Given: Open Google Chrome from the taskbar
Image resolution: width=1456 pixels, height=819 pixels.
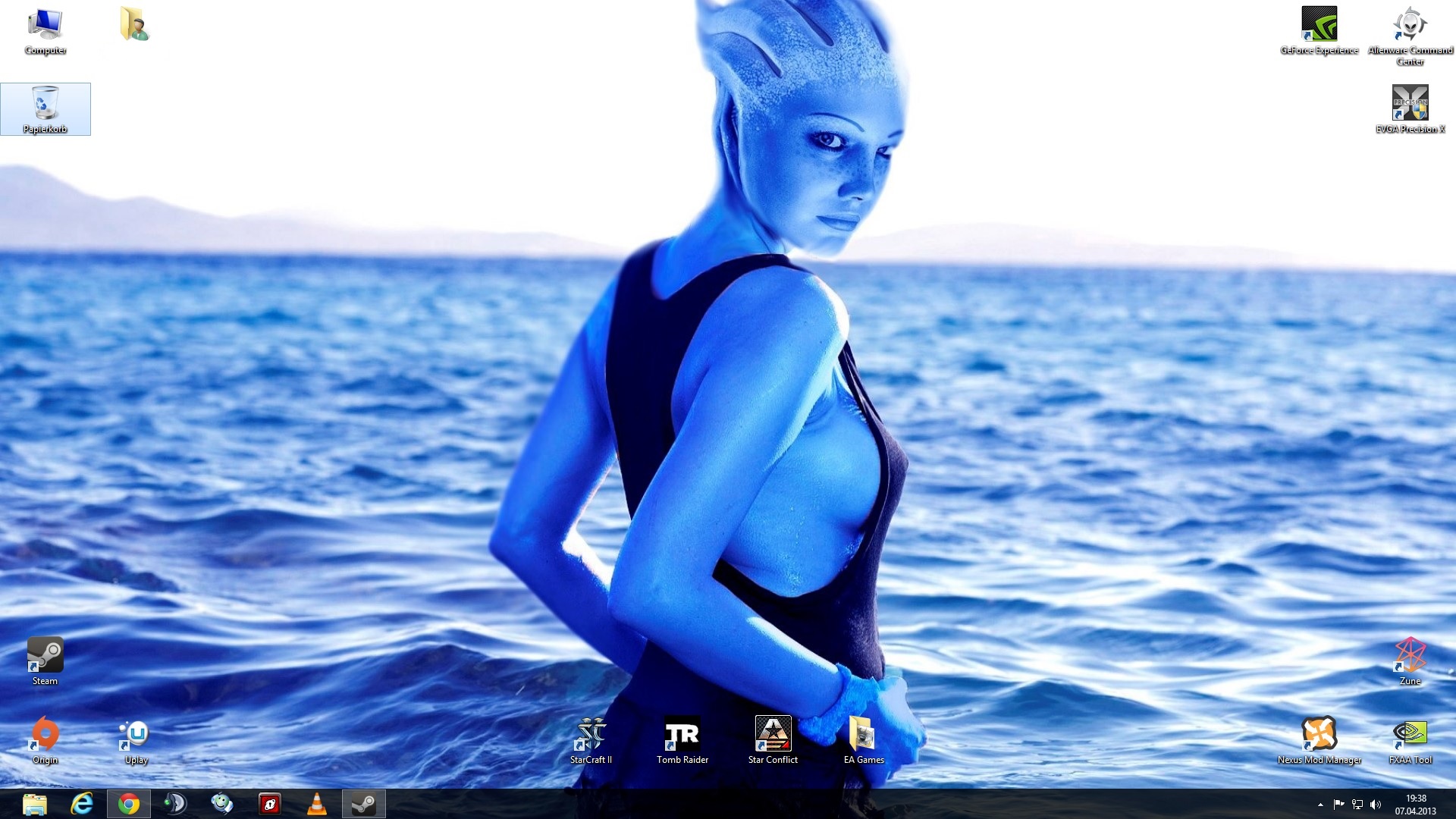Looking at the screenshot, I should coord(129,804).
